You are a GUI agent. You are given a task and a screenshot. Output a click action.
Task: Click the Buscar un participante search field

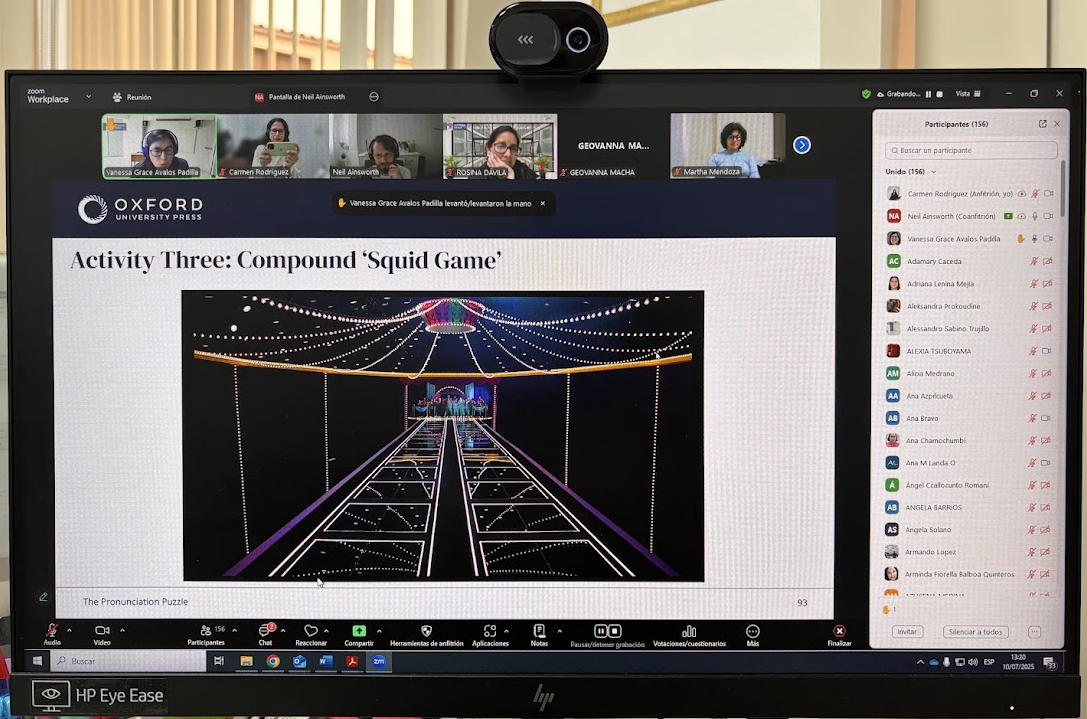[971, 150]
